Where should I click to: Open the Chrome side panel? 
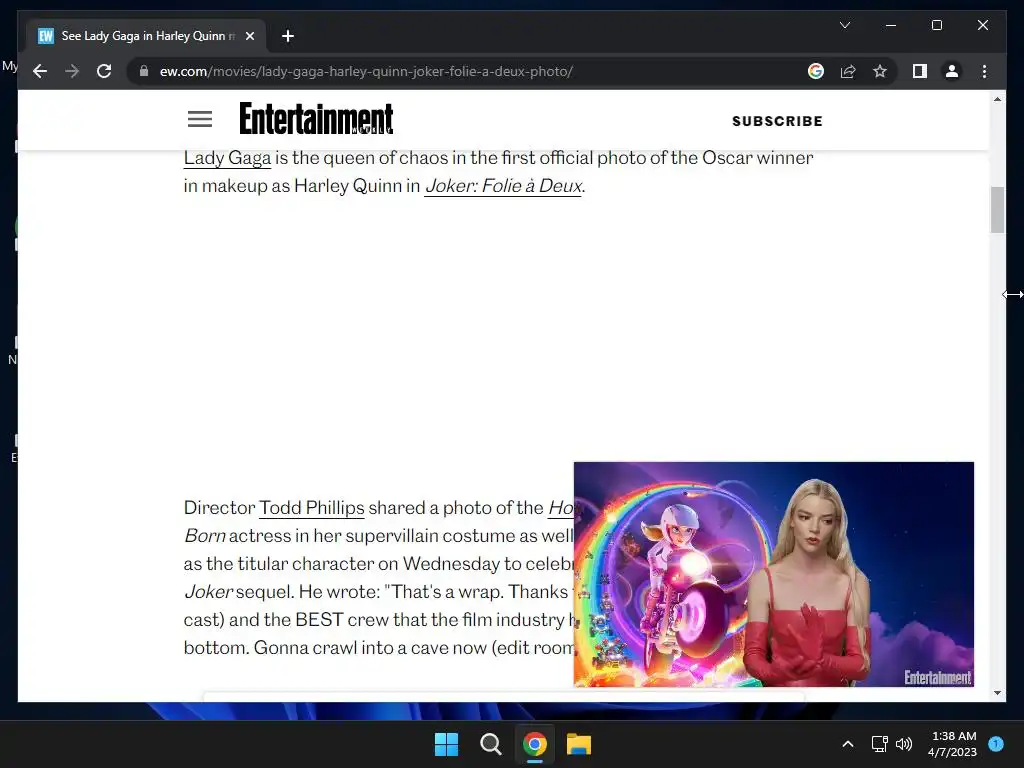pyautogui.click(x=920, y=71)
